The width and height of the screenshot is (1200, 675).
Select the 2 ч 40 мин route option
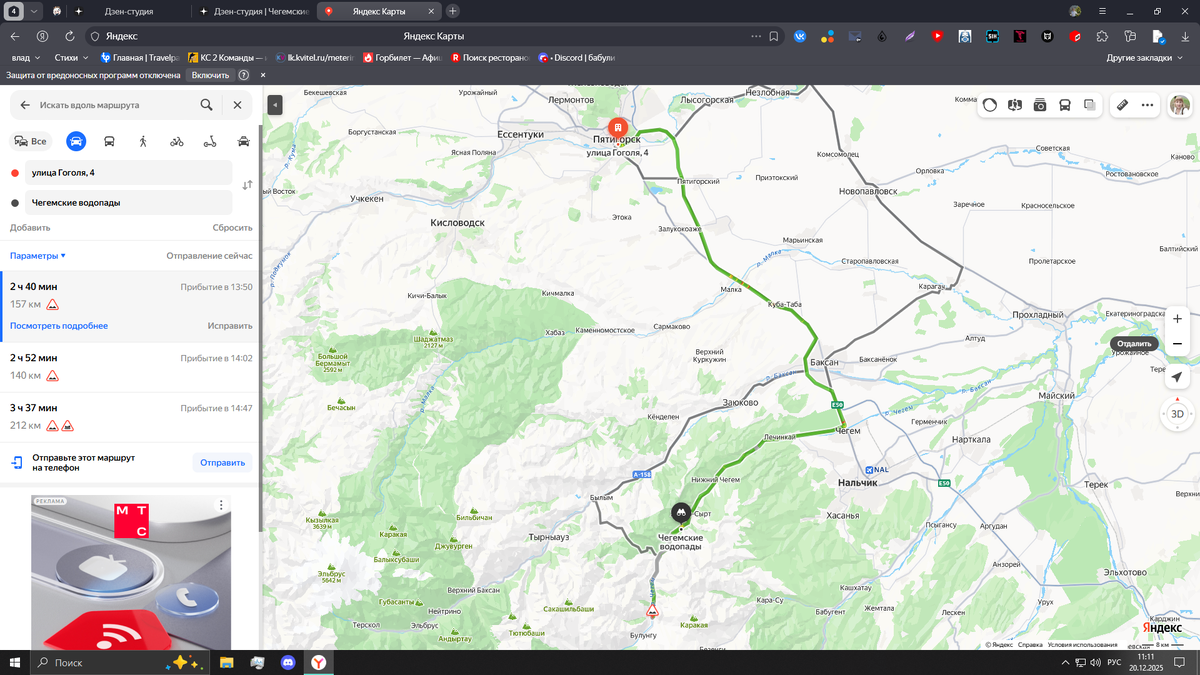click(x=130, y=306)
